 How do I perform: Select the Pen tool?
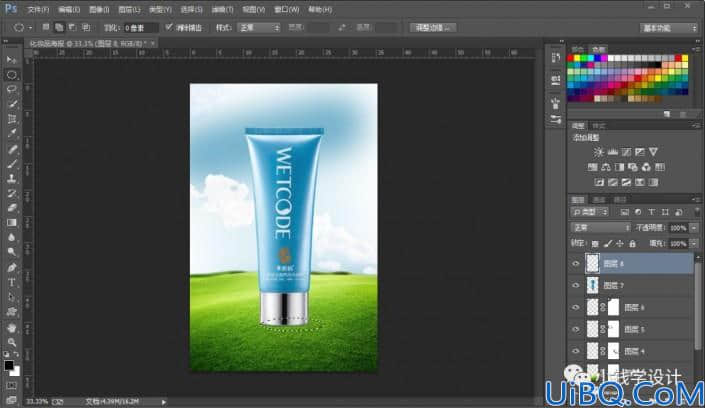click(x=12, y=268)
